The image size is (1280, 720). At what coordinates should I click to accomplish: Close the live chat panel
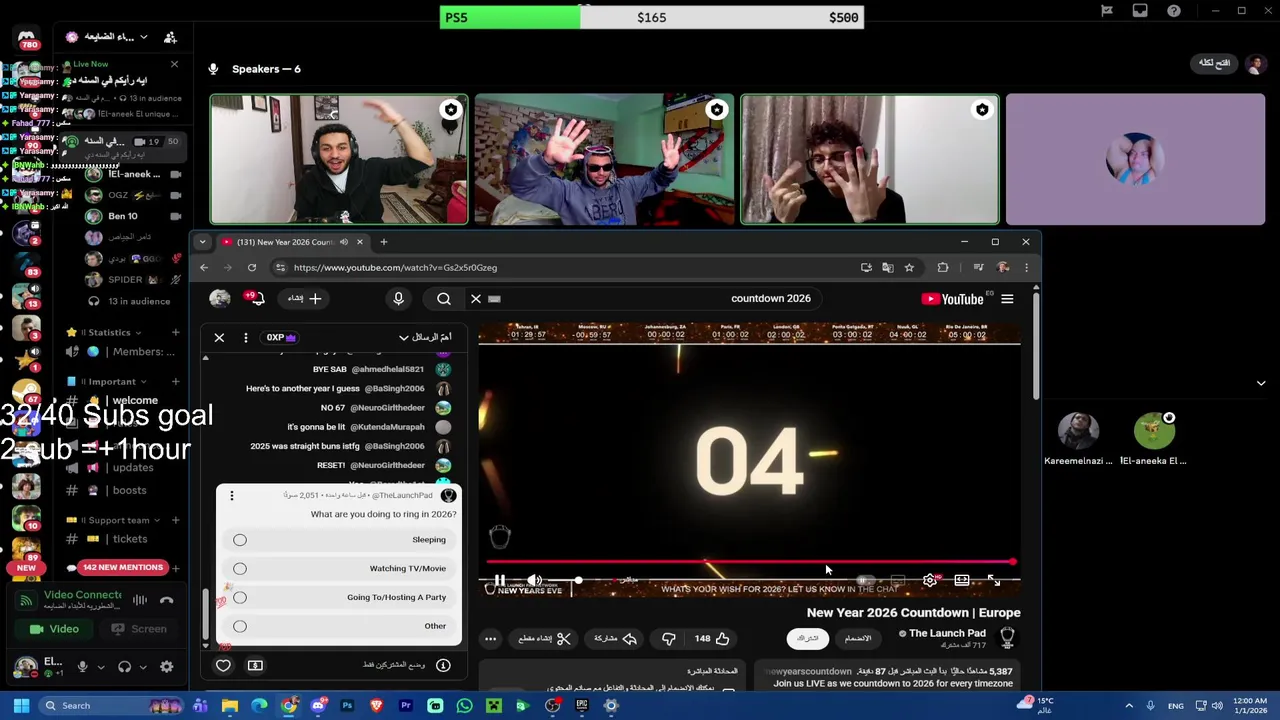(x=219, y=337)
